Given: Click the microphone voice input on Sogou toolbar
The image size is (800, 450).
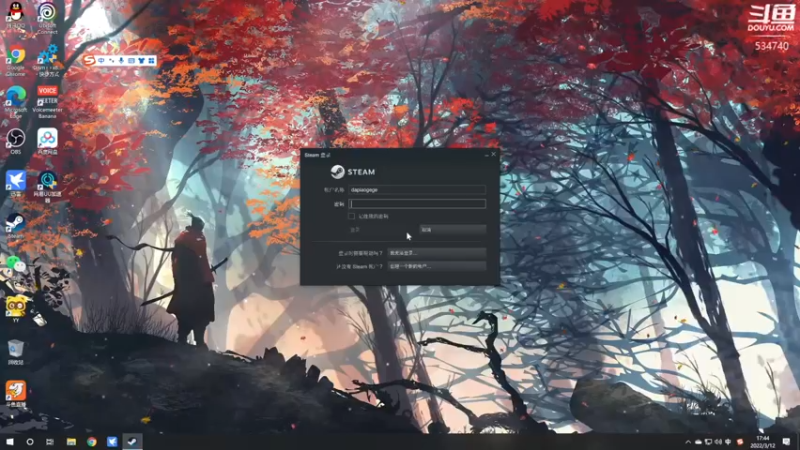Looking at the screenshot, I should point(121,61).
